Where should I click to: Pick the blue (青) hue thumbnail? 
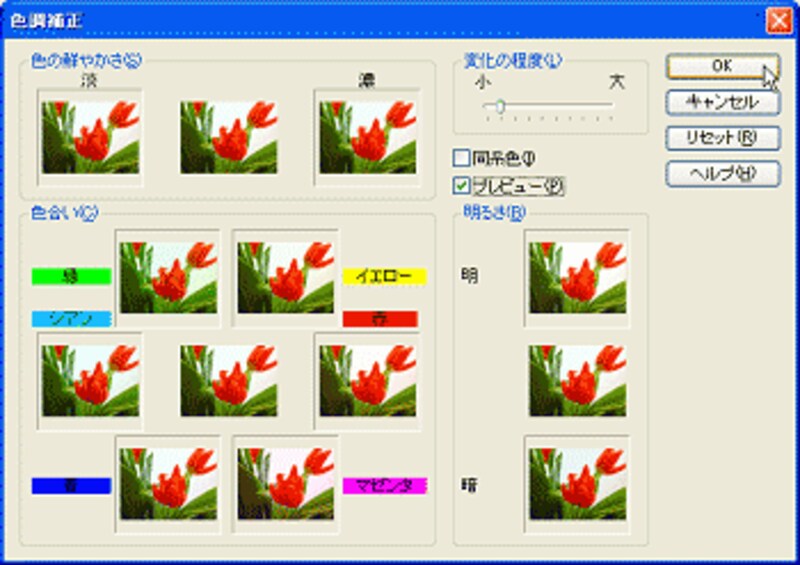[x=167, y=483]
